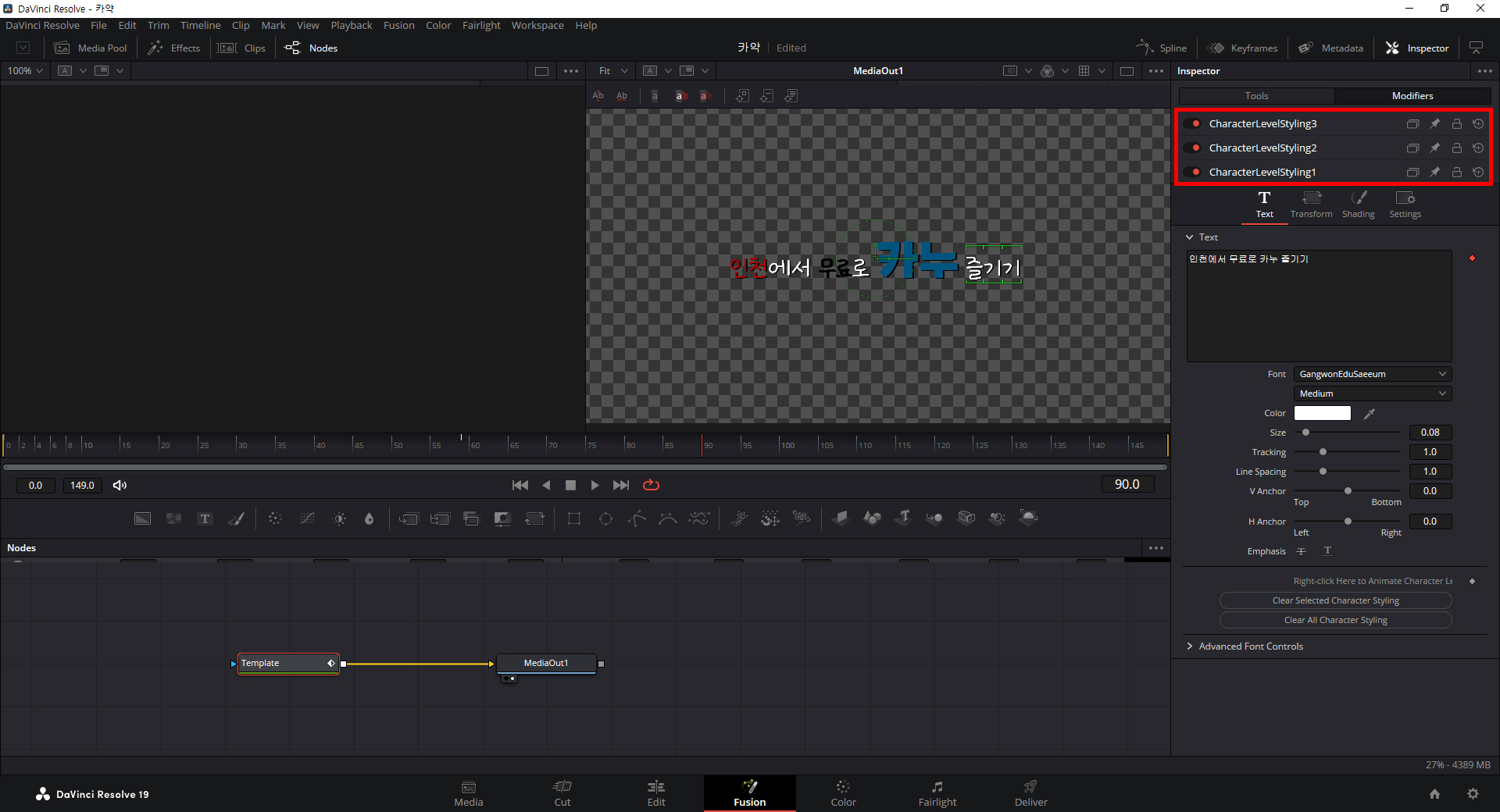Screen dimensions: 1500x812
Task: Open the font weight dropdown showing Medium
Action: point(1373,394)
